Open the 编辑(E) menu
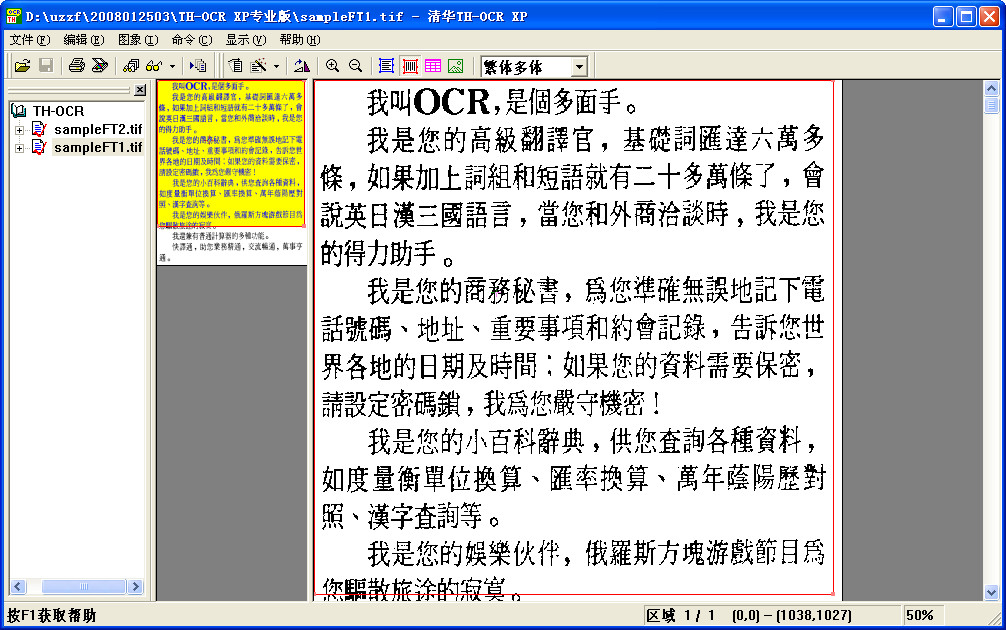This screenshot has height=630, width=1006. [x=83, y=40]
